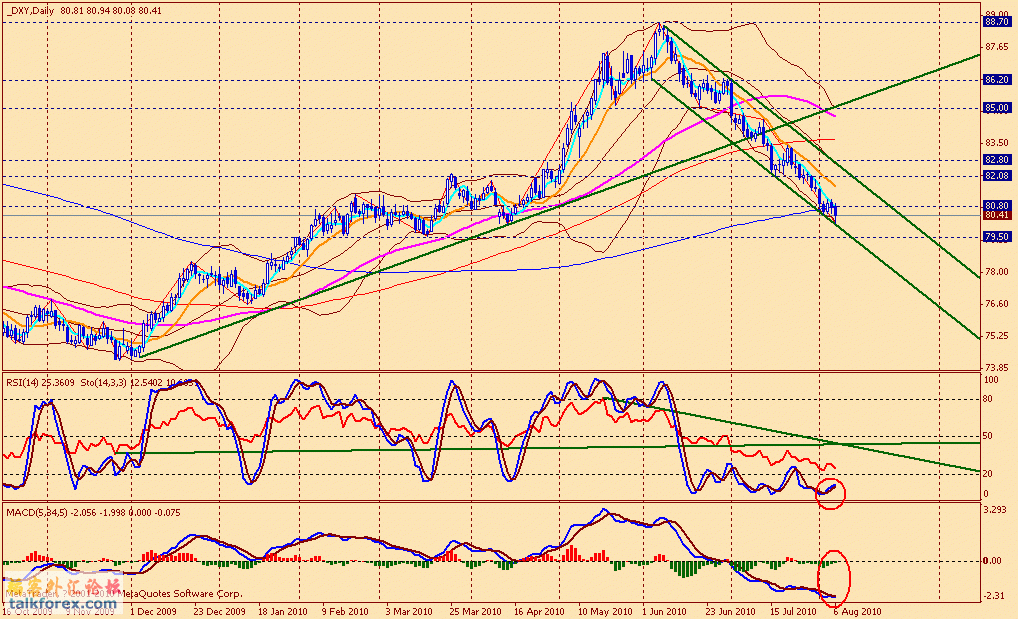Click the red 80.41 current price label
Image resolution: width=1018 pixels, height=619 pixels.
click(x=997, y=215)
